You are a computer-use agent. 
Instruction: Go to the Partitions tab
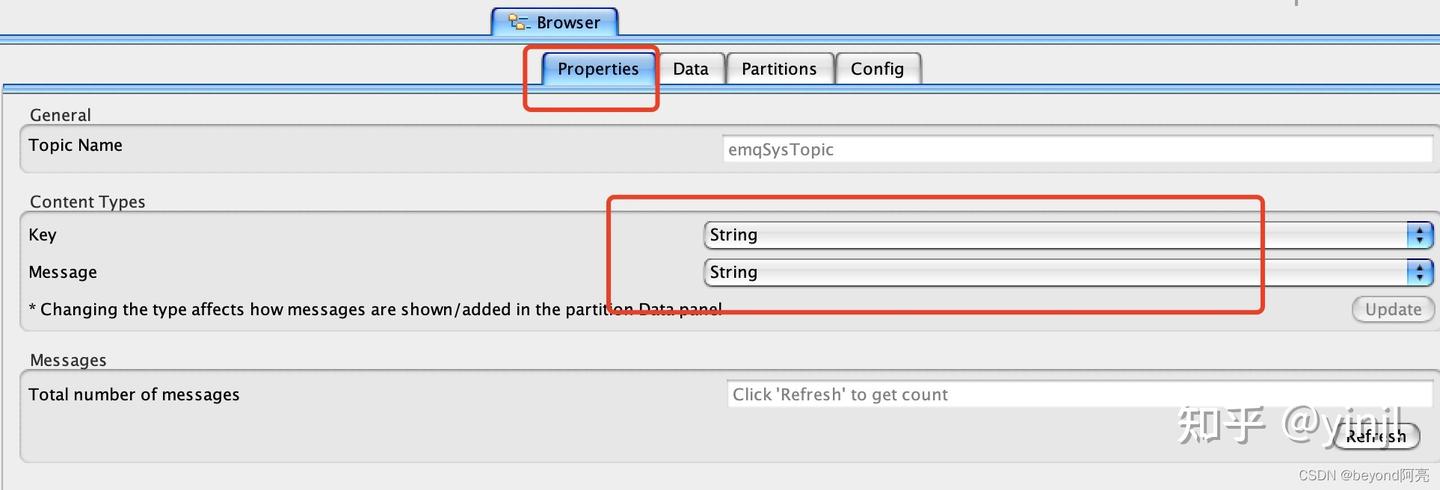[779, 69]
